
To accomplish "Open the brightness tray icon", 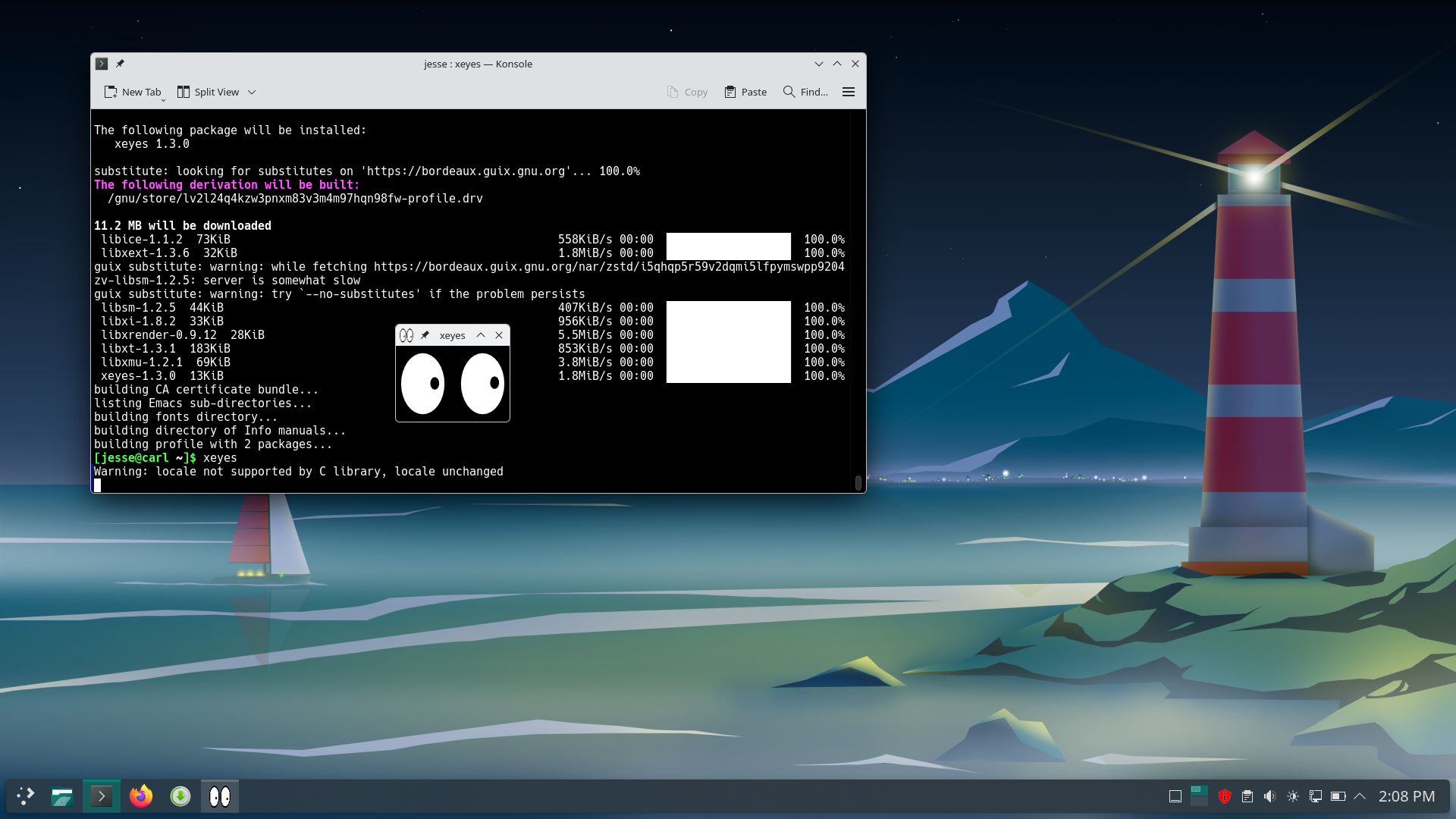I will [1293, 796].
